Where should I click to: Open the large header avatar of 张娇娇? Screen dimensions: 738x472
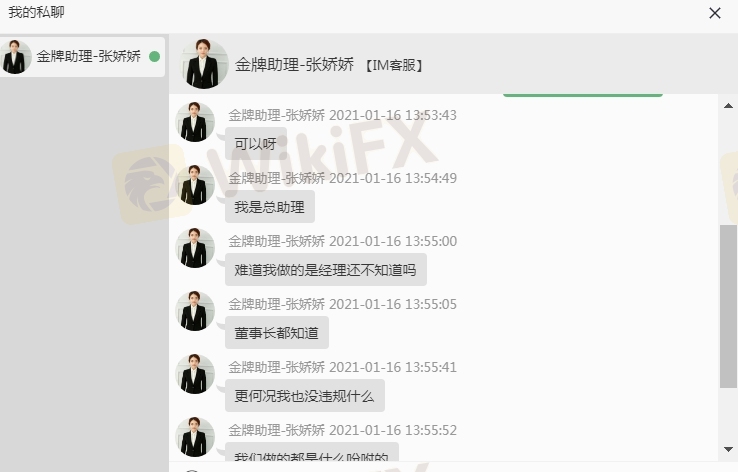(204, 64)
